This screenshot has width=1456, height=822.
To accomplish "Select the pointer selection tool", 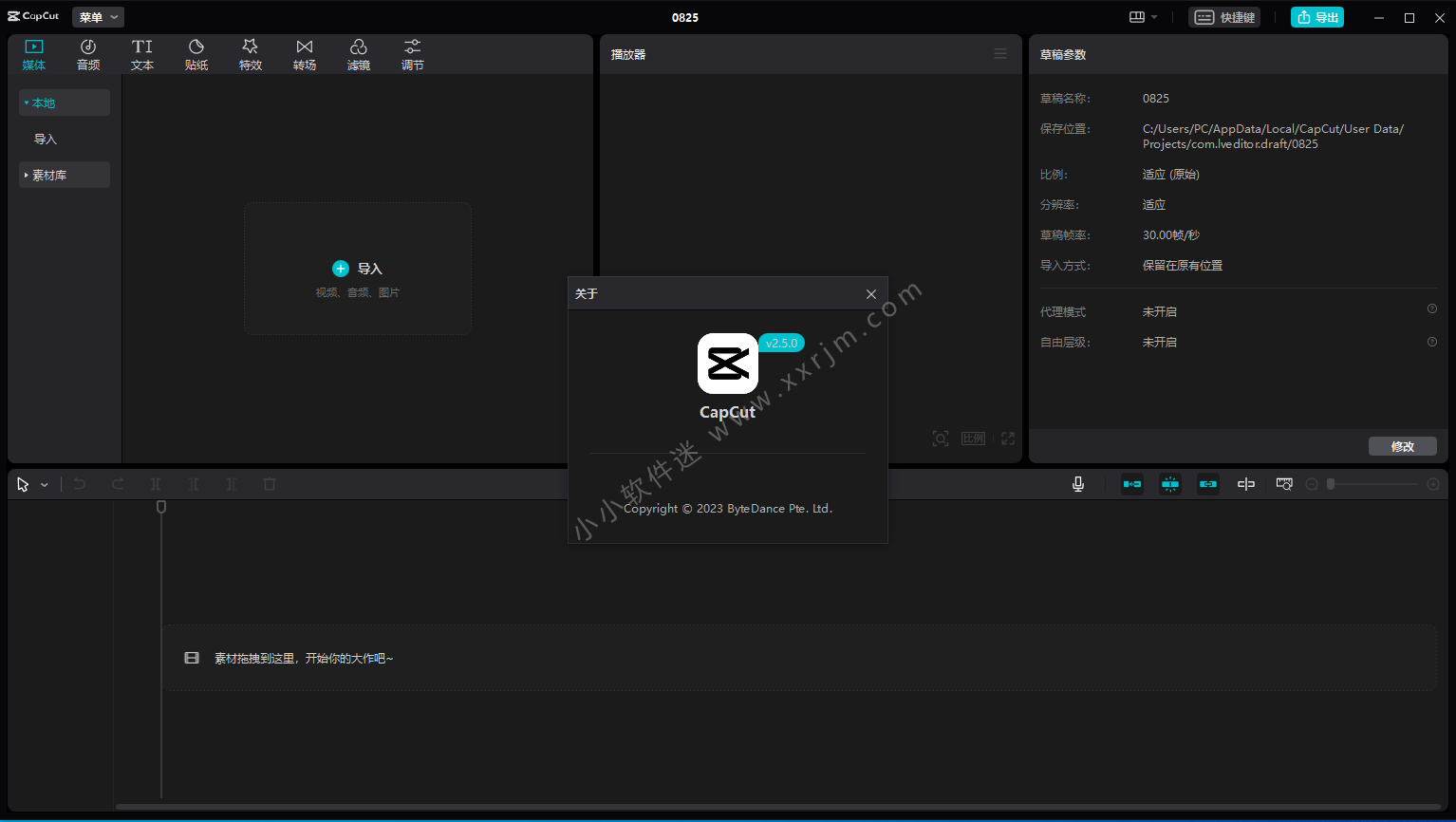I will click(x=23, y=484).
